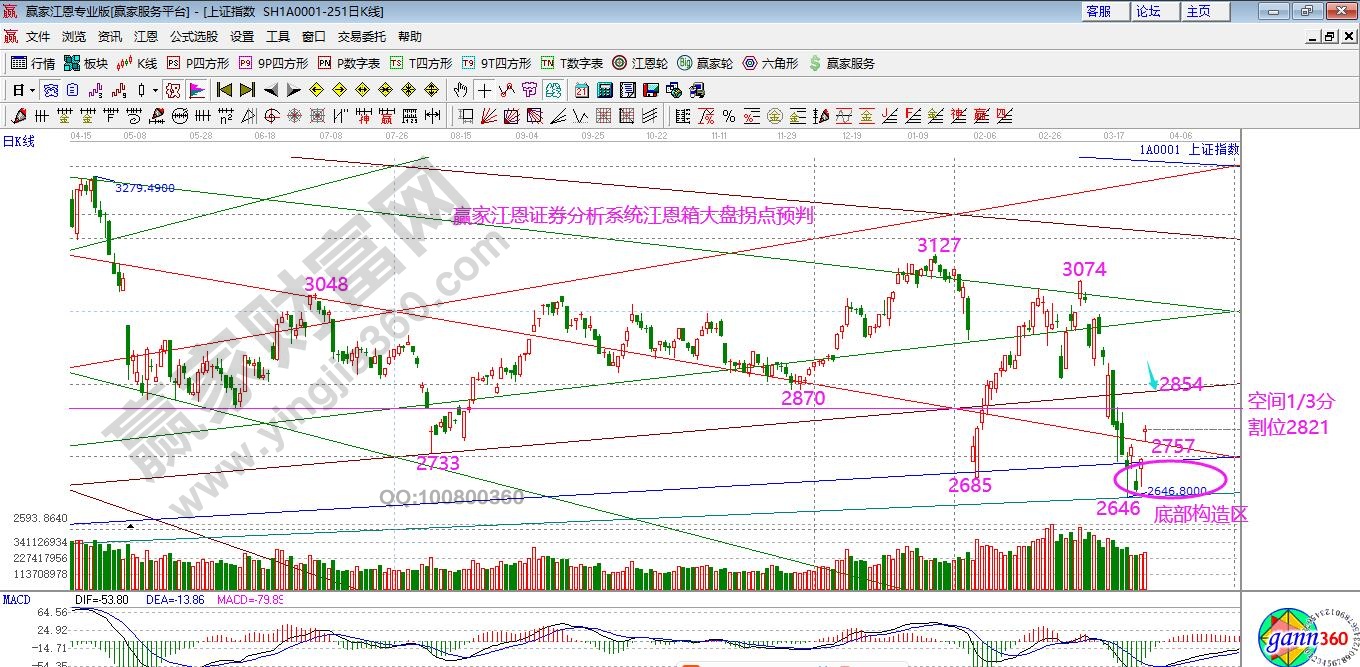The image size is (1360, 667).
Task: Open the 交易委托 trade order menu
Action: pos(361,36)
